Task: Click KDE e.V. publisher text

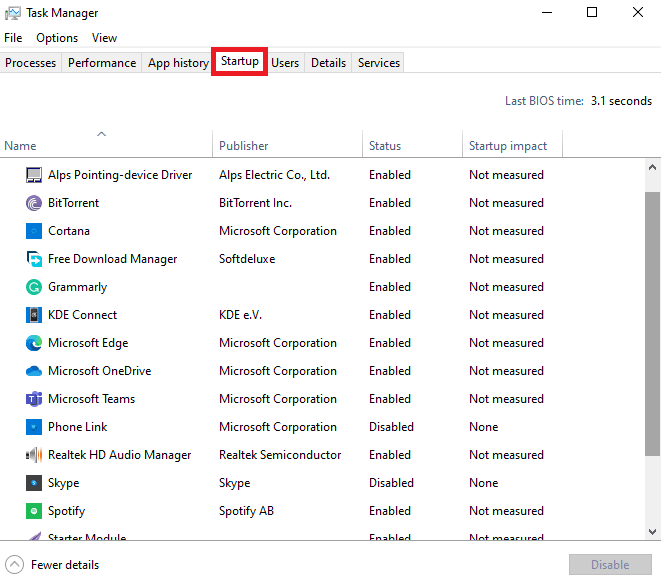Action: click(240, 315)
